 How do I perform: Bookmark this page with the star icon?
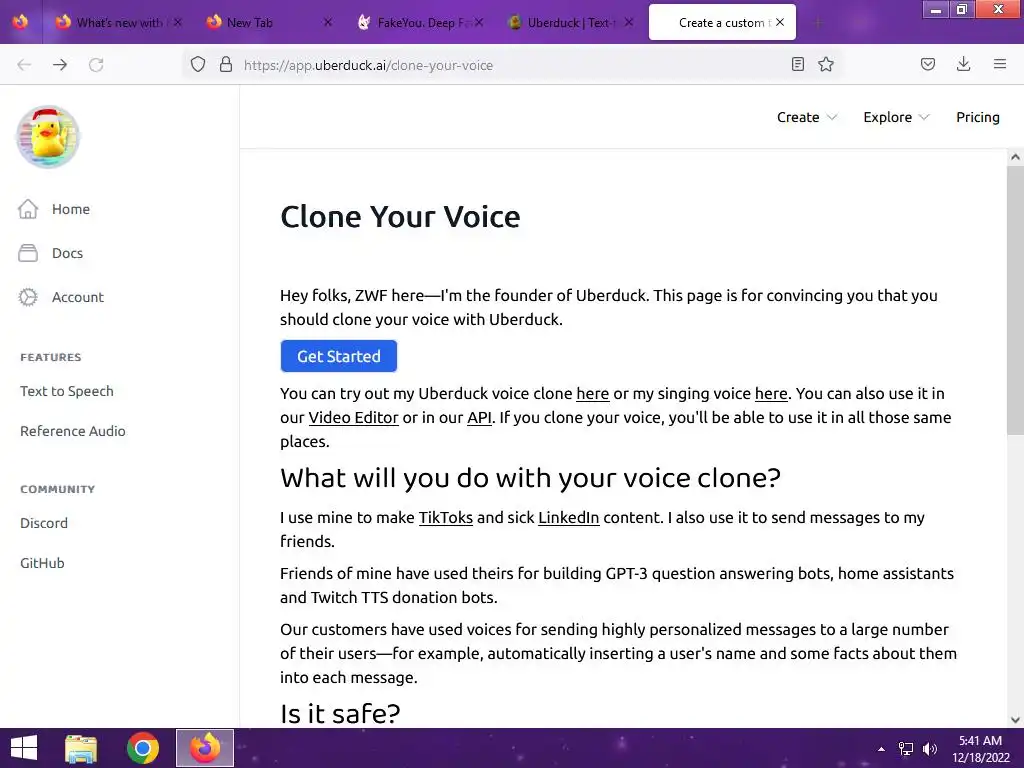826,64
